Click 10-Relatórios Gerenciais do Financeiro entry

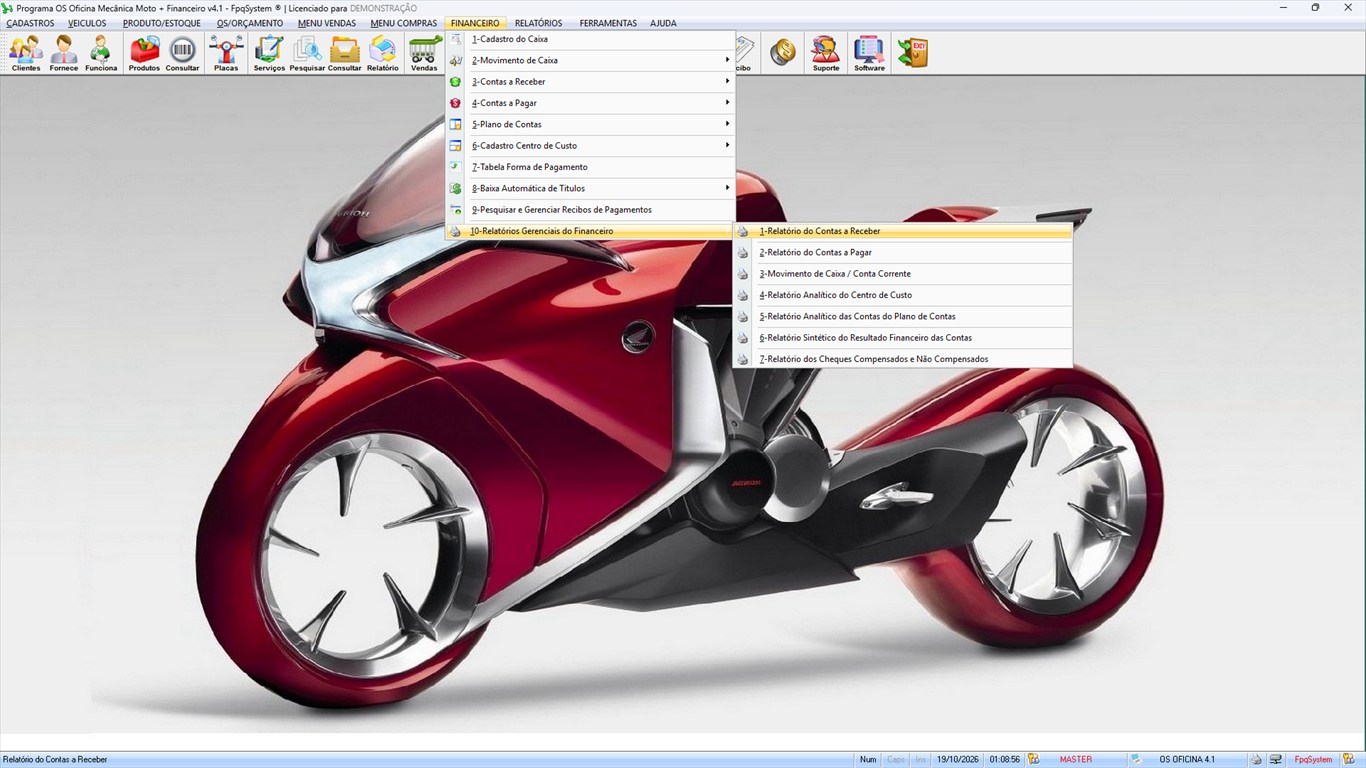(x=590, y=231)
